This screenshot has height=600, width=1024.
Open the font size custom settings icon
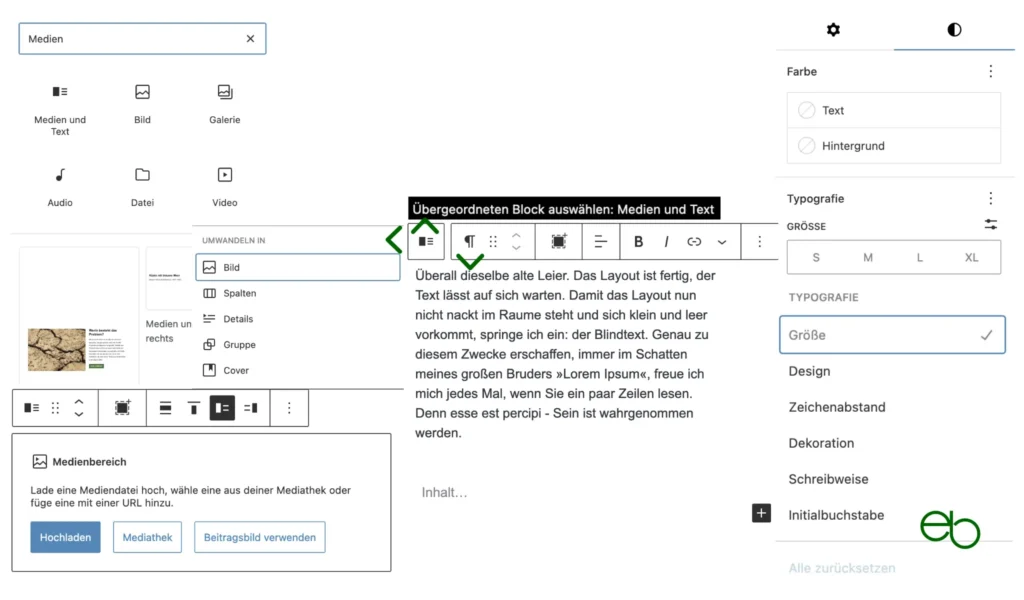(x=991, y=226)
